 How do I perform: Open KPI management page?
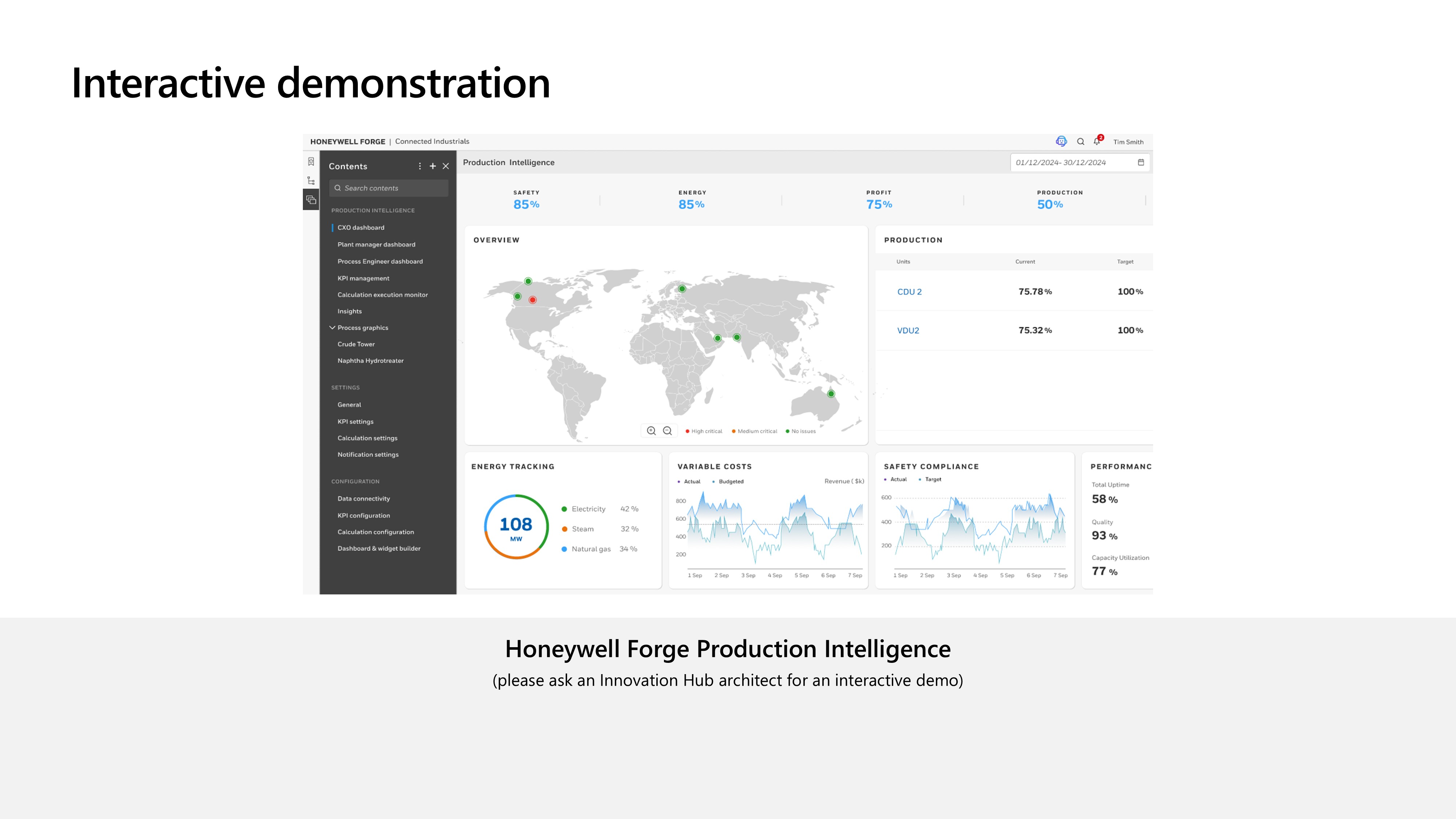(x=363, y=279)
